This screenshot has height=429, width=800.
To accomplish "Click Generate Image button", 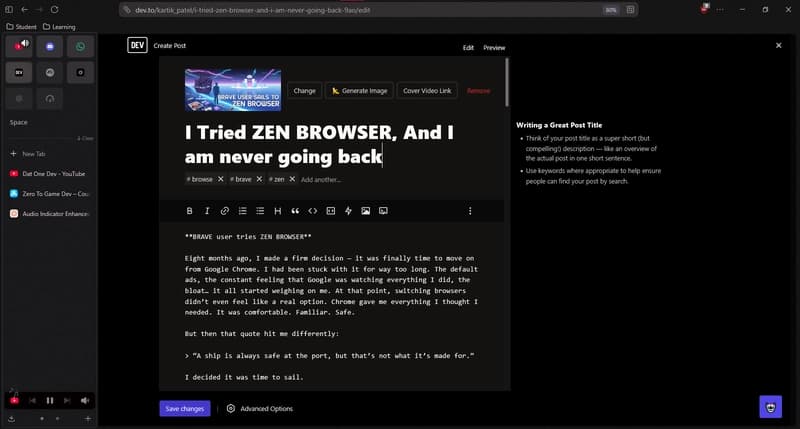I will pos(360,91).
